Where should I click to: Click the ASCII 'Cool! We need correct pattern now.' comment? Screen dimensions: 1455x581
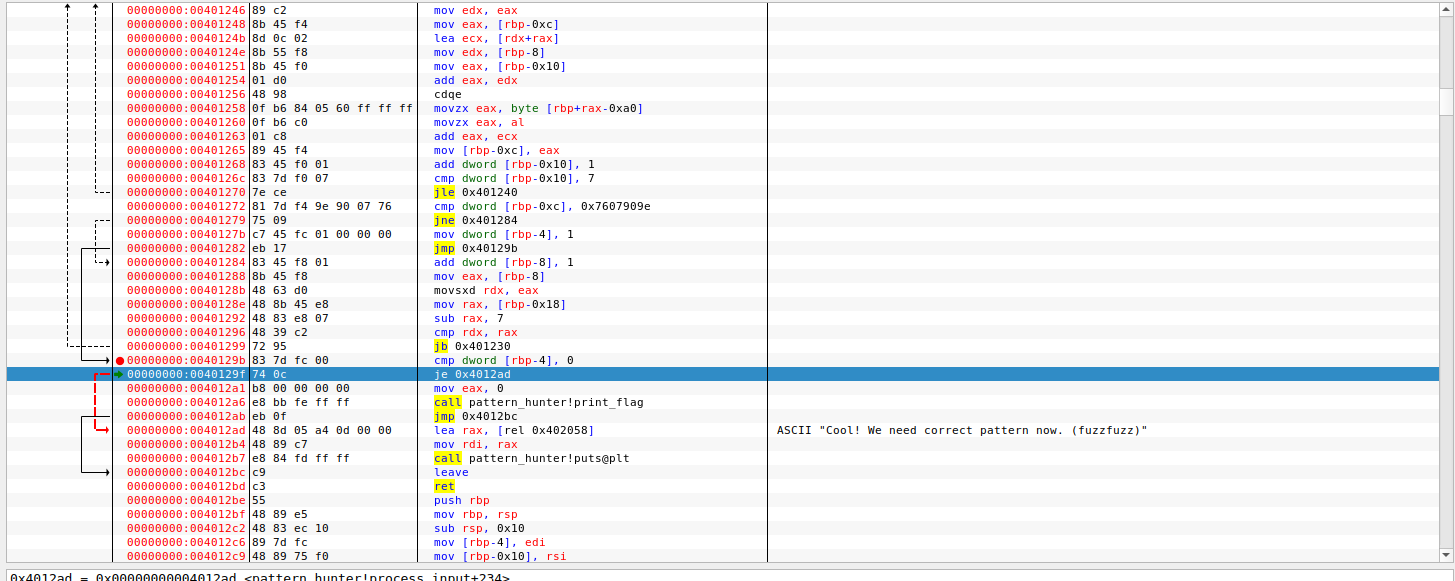(962, 430)
